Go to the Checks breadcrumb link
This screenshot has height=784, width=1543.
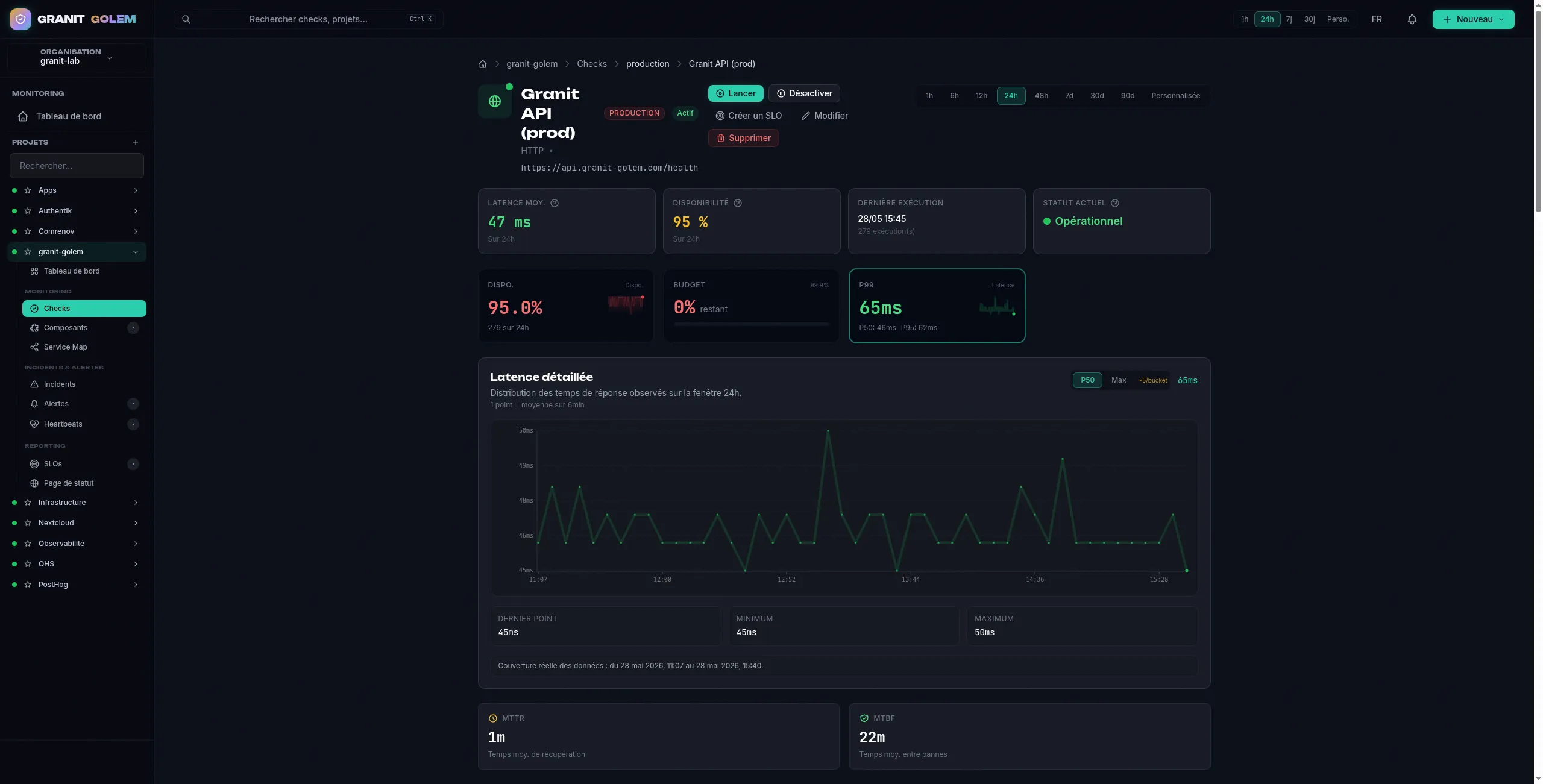tap(592, 64)
